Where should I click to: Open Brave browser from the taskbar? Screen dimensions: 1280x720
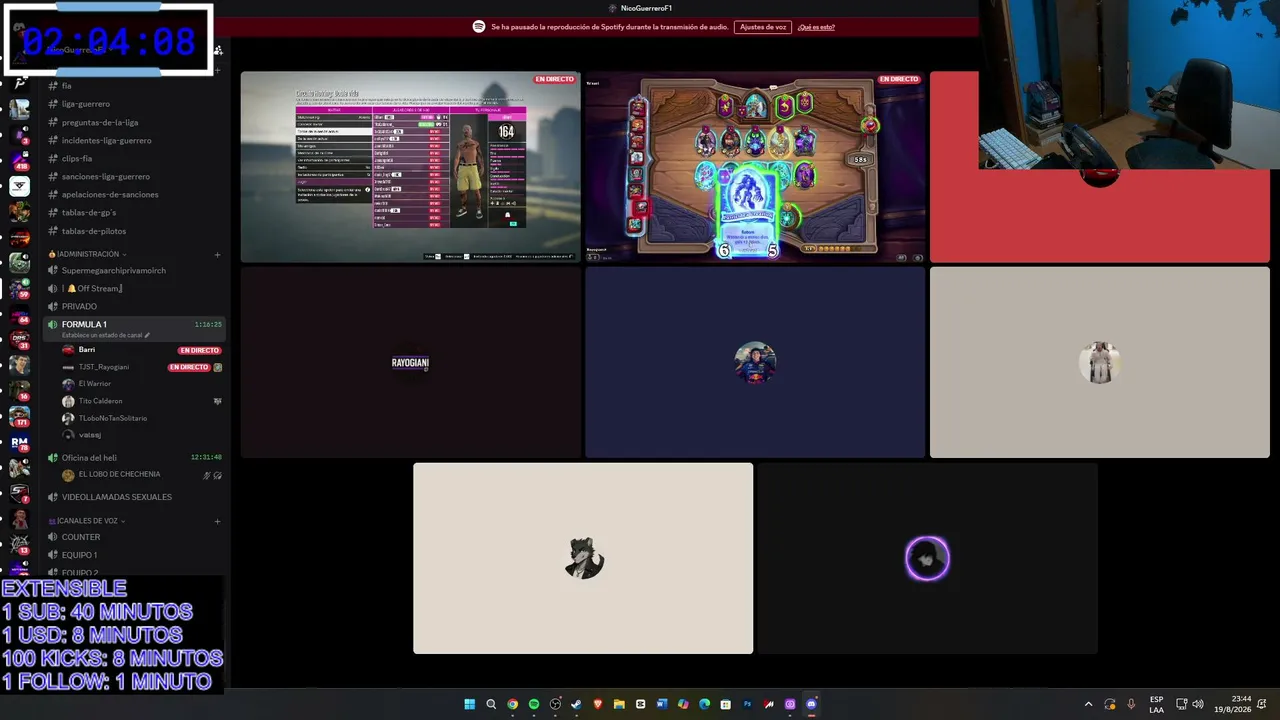pos(598,704)
